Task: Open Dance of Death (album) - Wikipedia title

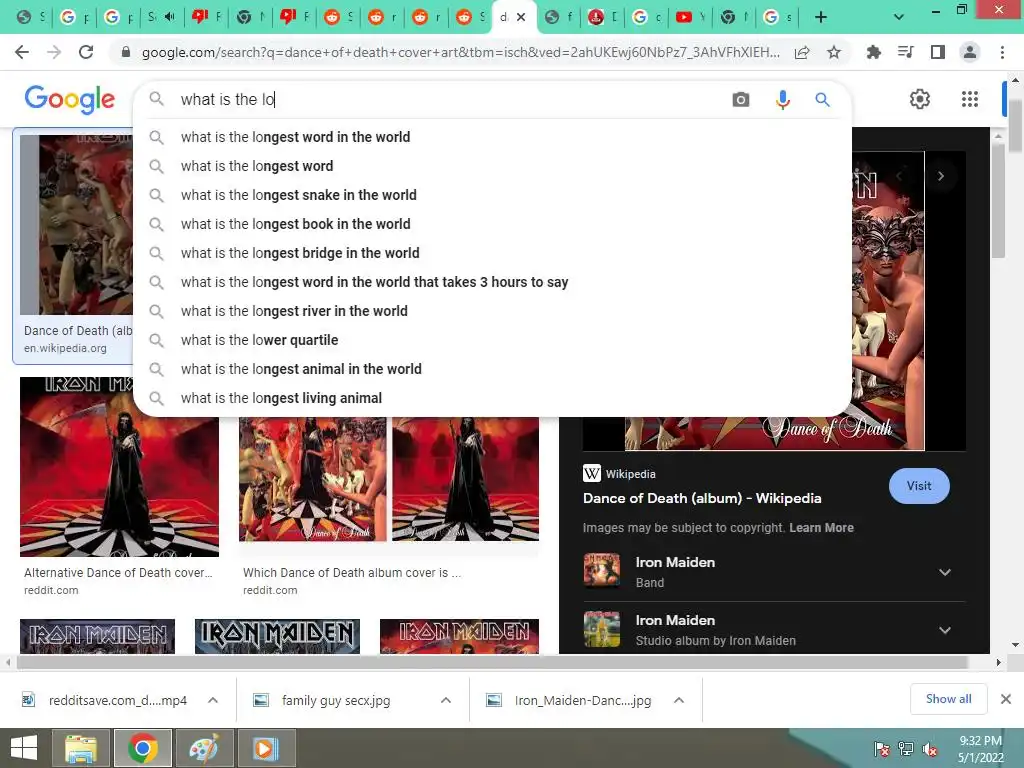Action: point(702,498)
